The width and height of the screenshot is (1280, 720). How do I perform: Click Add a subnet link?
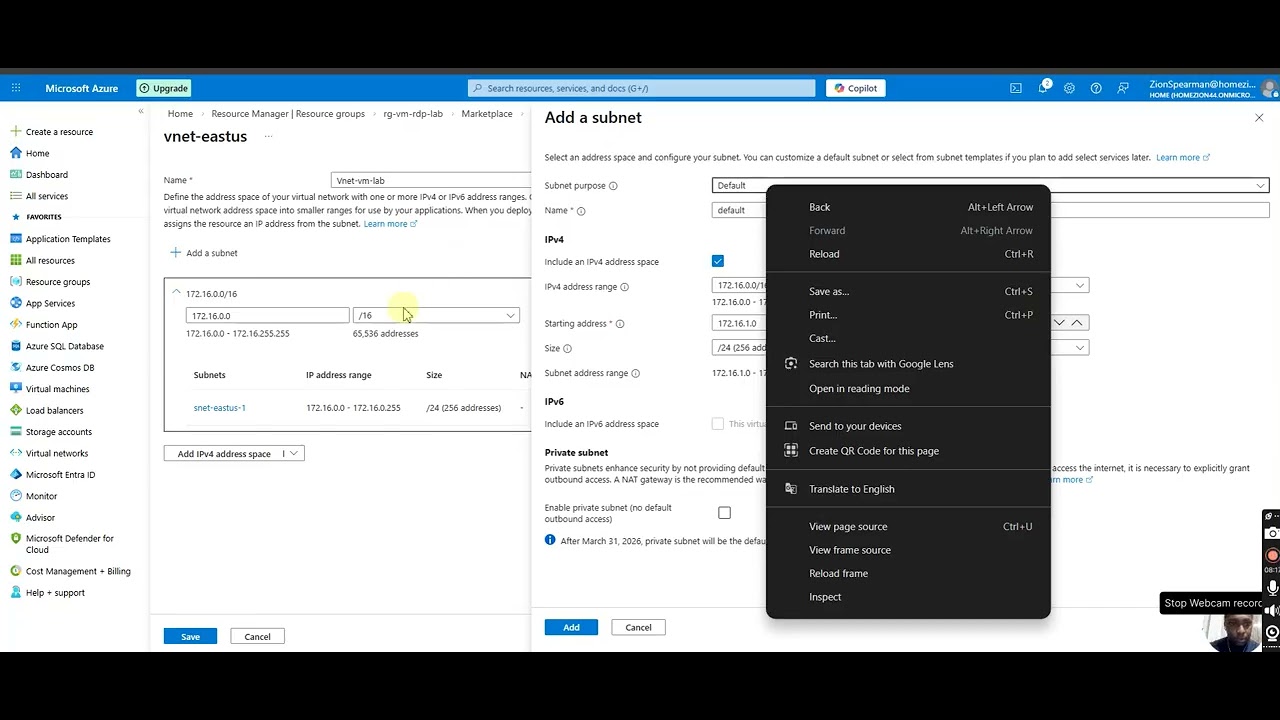[204, 253]
